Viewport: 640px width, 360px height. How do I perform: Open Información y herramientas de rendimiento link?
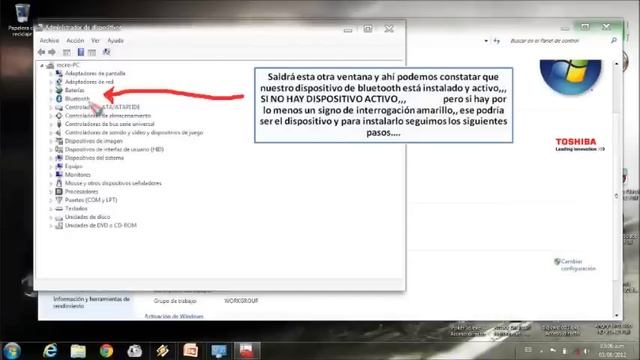pyautogui.click(x=91, y=302)
